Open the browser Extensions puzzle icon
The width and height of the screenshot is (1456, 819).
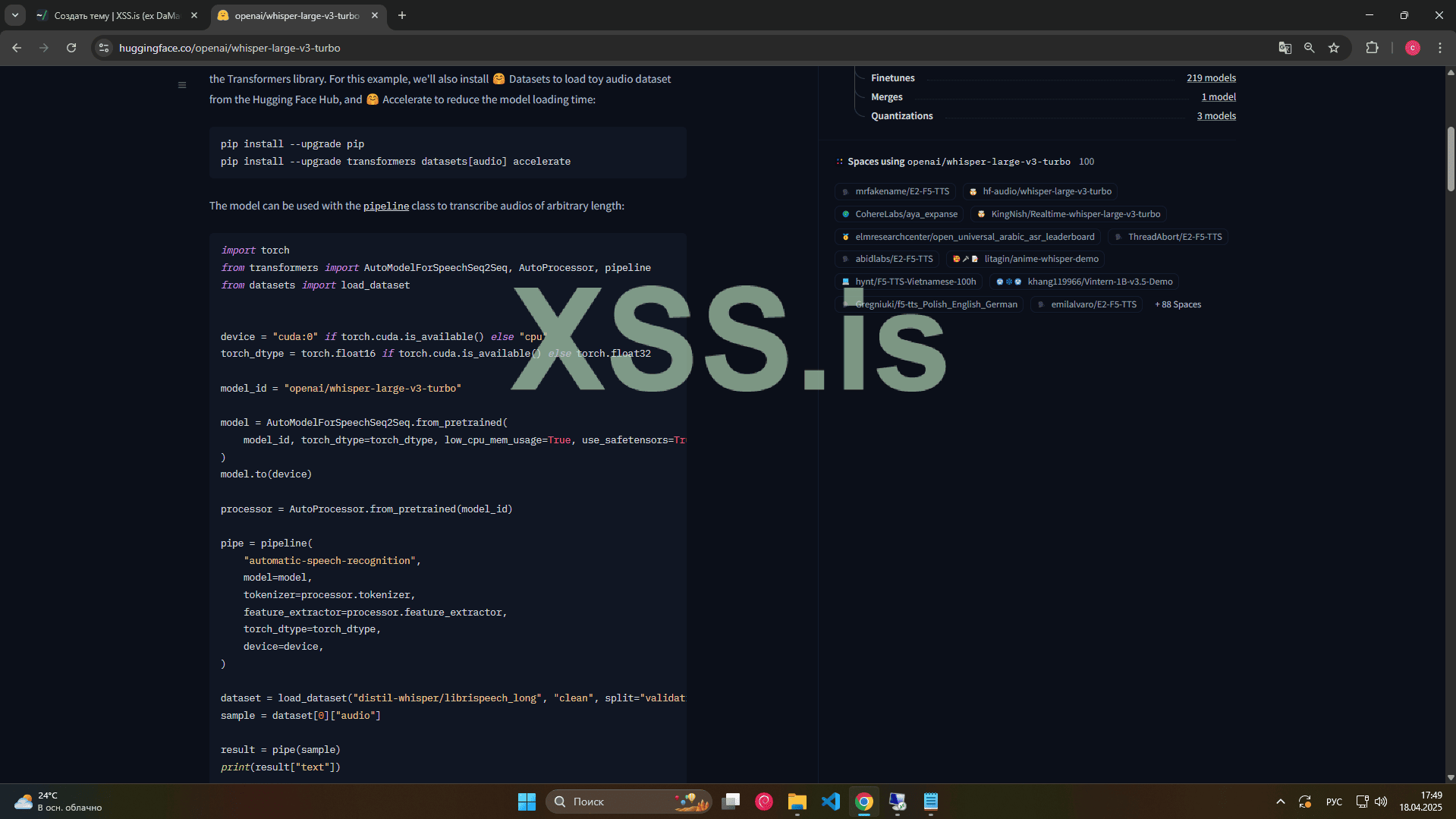coord(1372,48)
